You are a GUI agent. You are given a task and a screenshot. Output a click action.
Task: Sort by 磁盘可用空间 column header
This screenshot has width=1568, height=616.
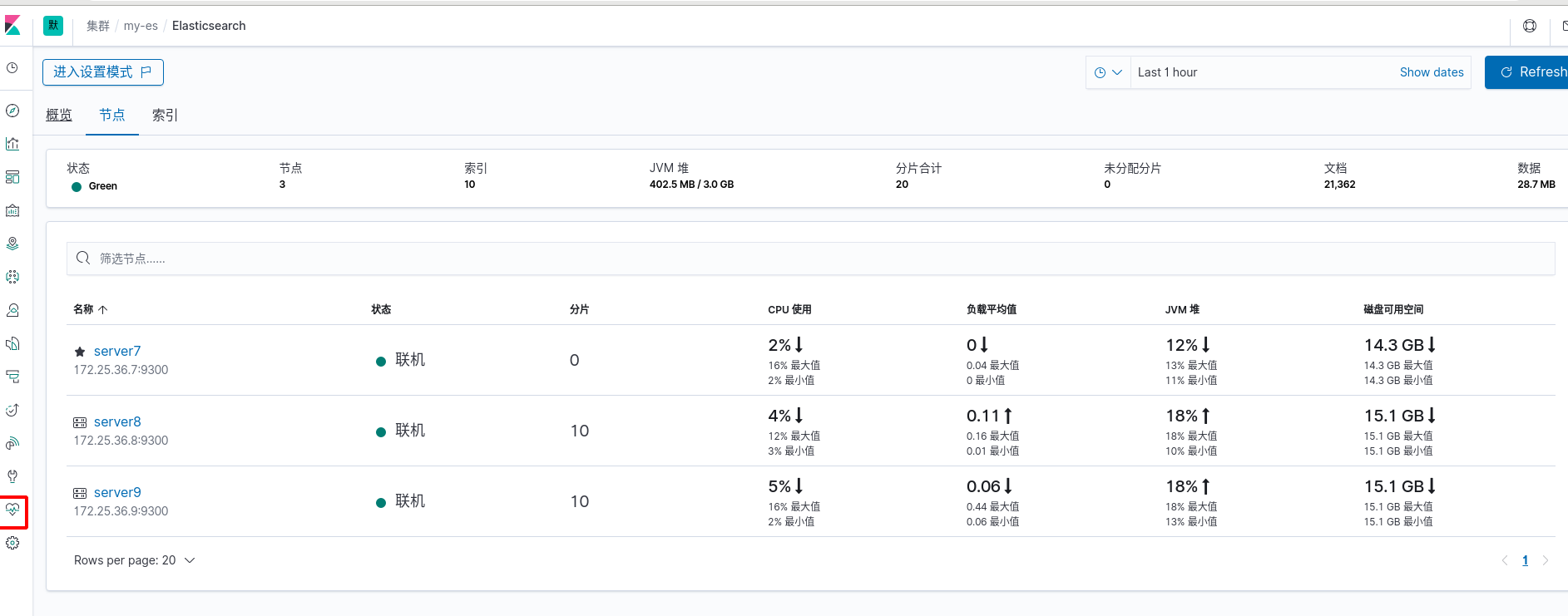[1393, 309]
